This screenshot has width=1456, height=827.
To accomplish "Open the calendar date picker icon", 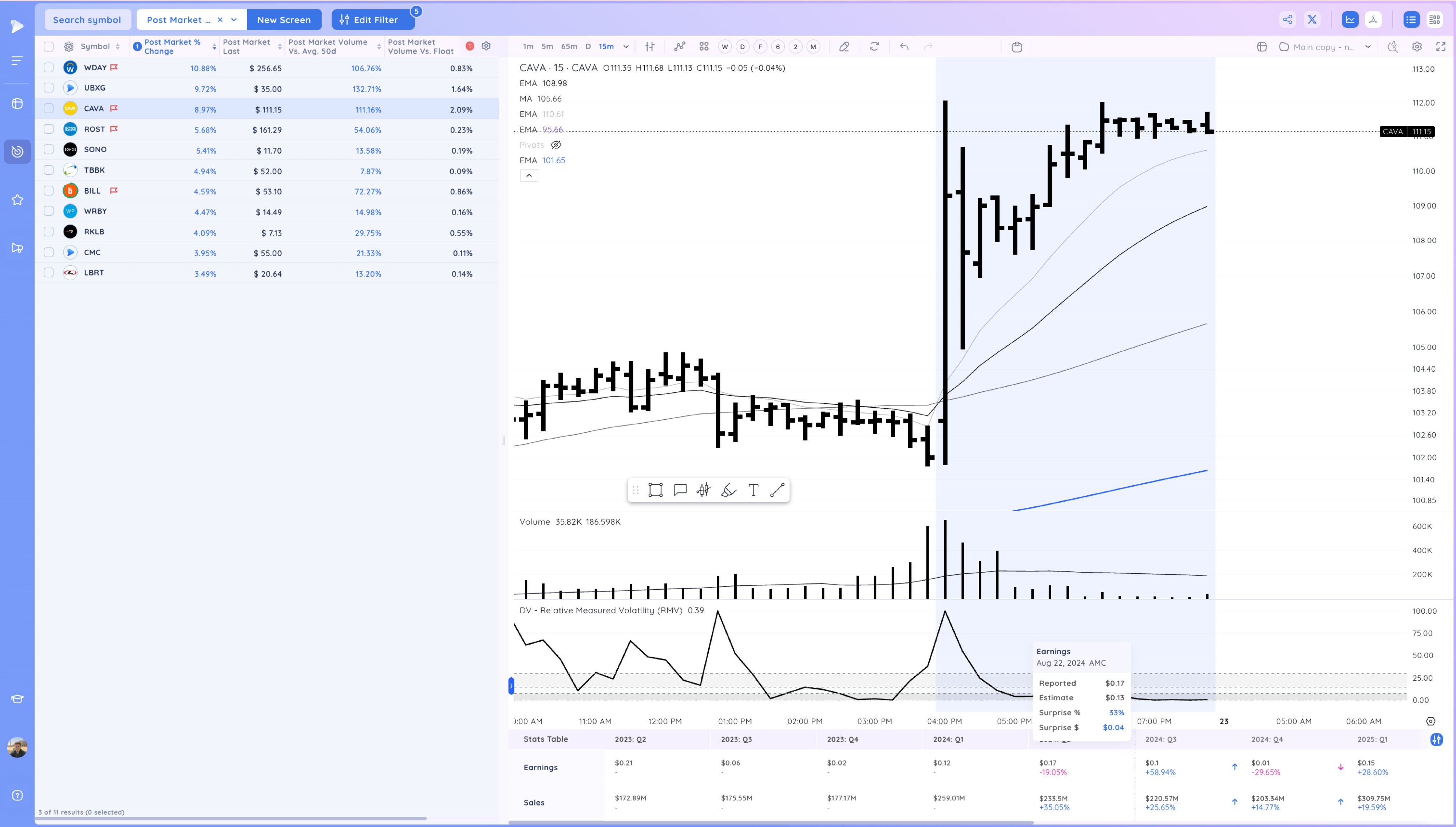I will click(1017, 47).
